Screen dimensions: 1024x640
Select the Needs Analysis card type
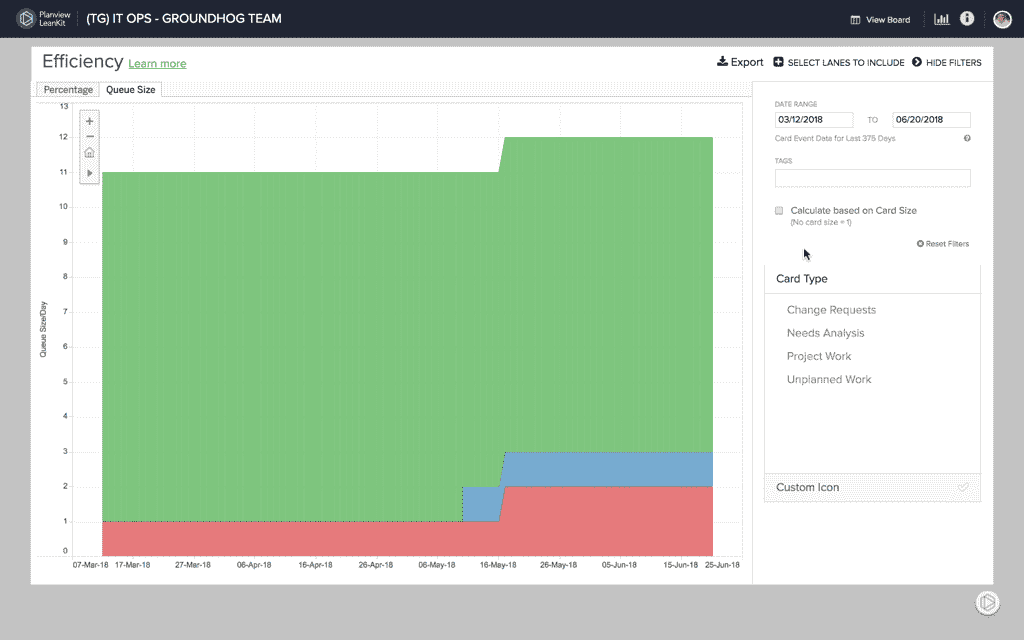(x=825, y=333)
